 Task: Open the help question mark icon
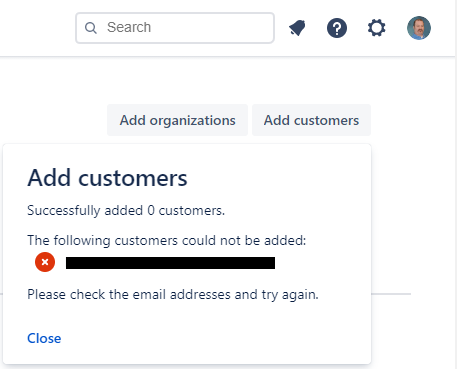coord(337,28)
